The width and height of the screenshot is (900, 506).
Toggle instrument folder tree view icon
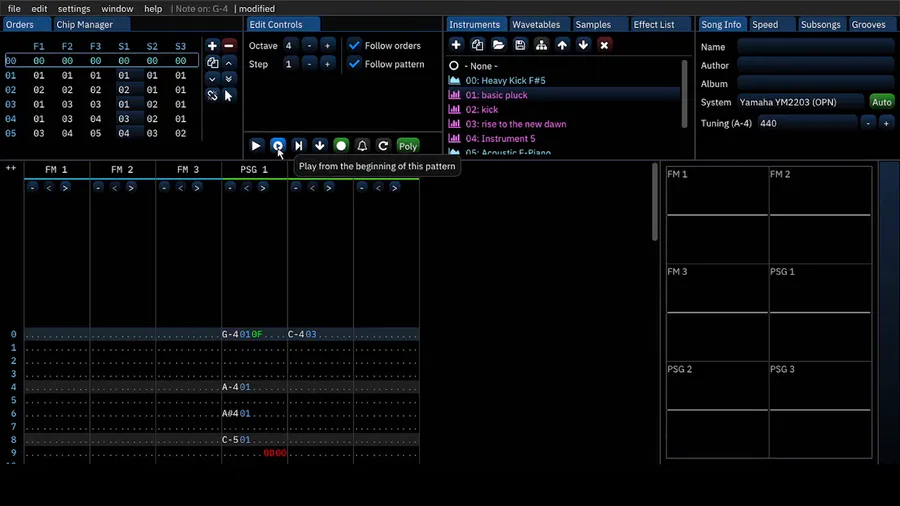pyautogui.click(x=541, y=45)
